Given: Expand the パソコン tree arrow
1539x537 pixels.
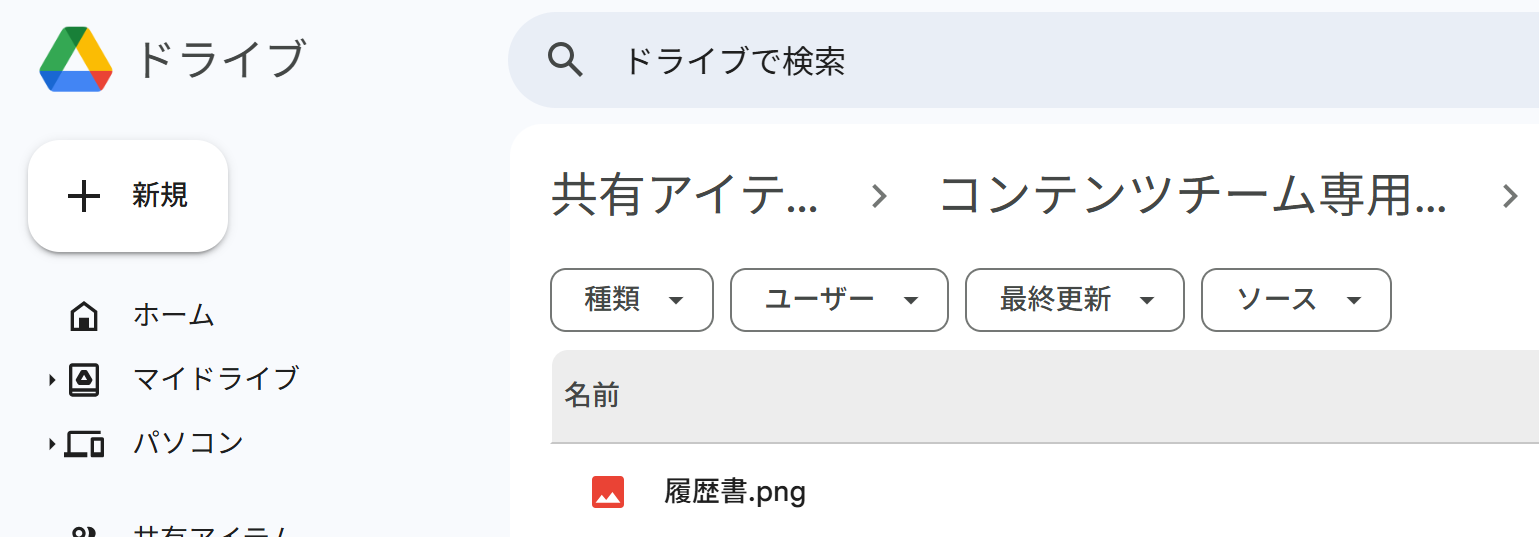Looking at the screenshot, I should 52,443.
